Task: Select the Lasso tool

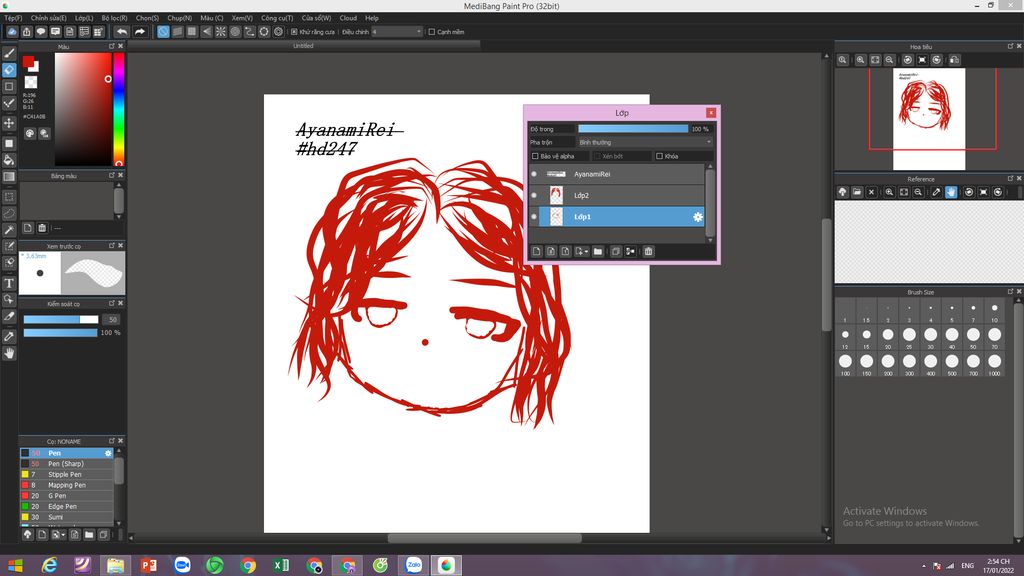Action: [x=9, y=213]
